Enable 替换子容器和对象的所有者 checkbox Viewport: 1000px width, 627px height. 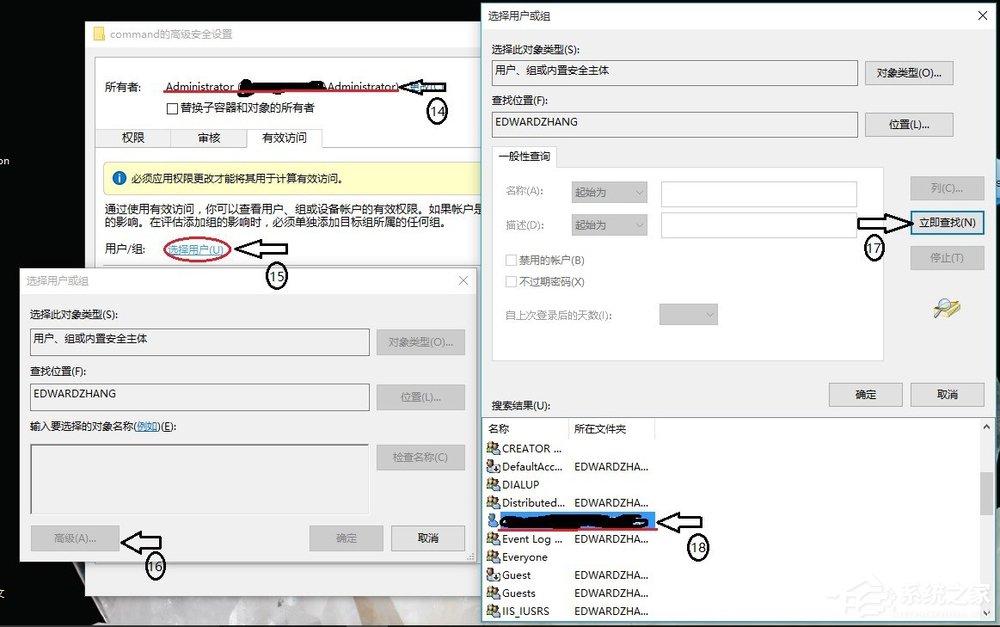(x=171, y=109)
